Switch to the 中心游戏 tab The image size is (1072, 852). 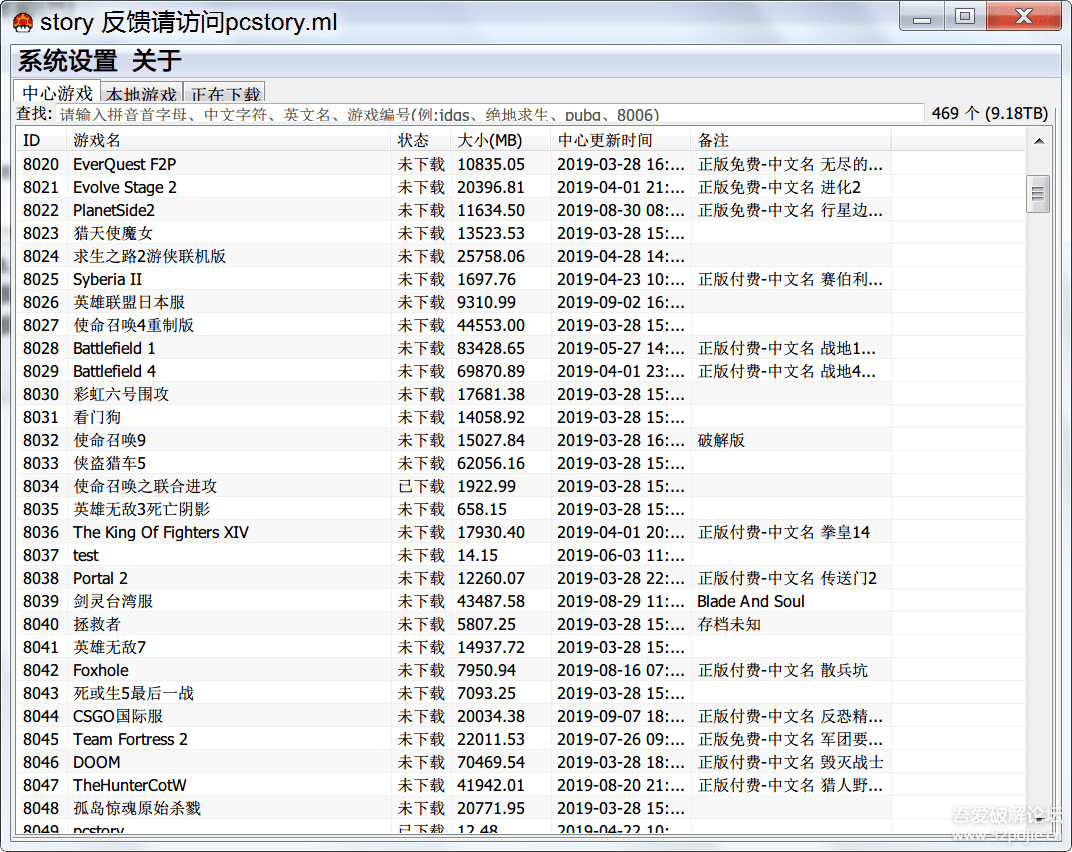click(x=57, y=93)
